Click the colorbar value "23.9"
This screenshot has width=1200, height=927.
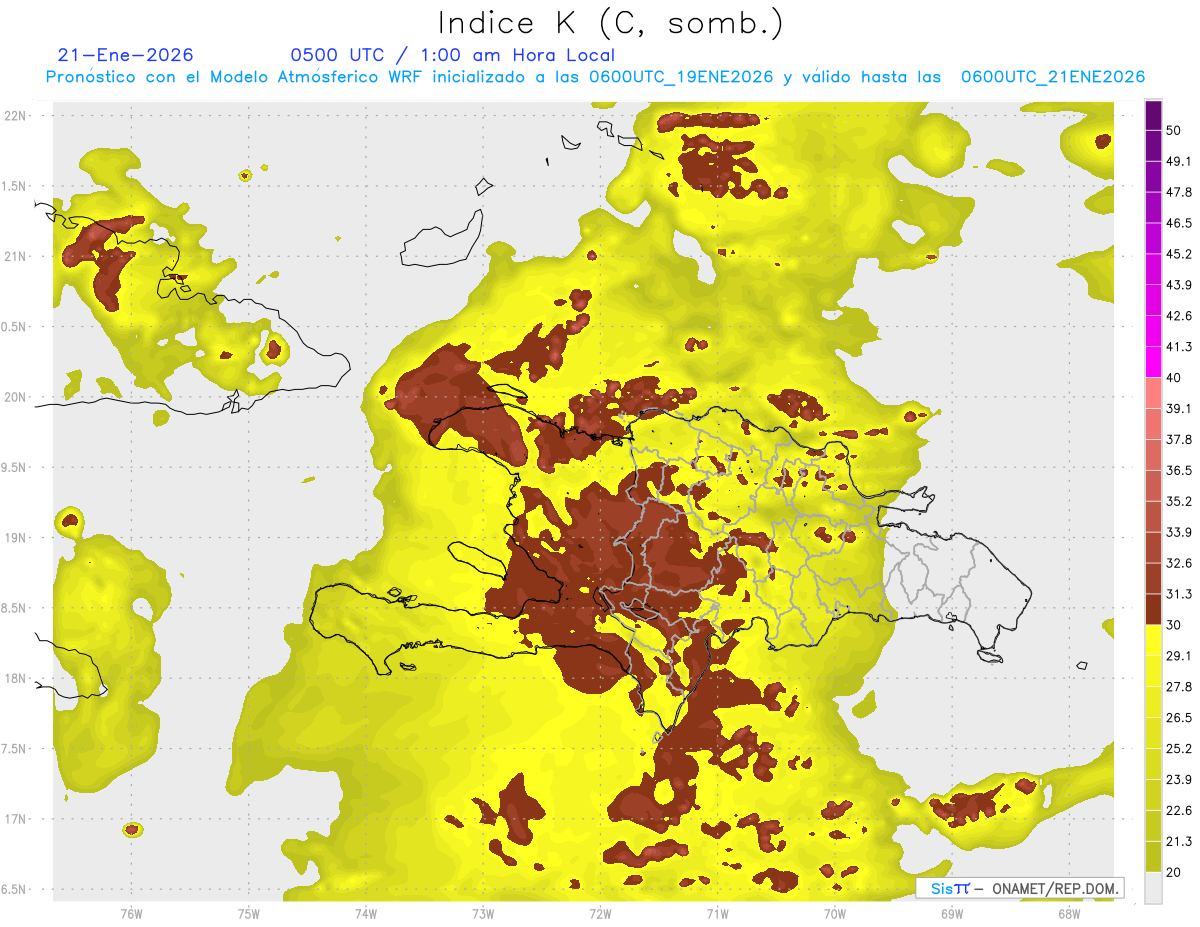[x=1178, y=780]
